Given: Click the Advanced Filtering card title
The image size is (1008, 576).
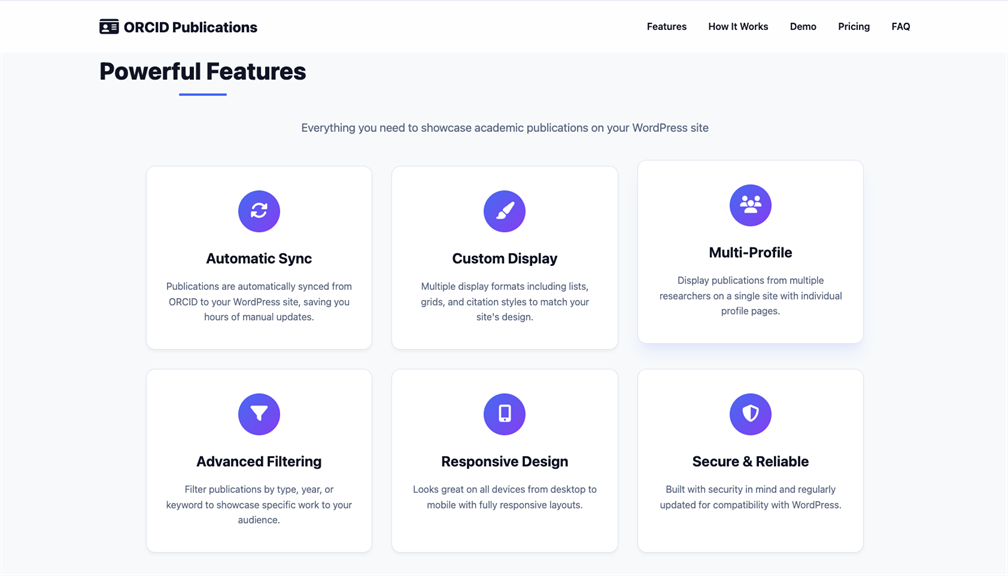Looking at the screenshot, I should pos(259,462).
